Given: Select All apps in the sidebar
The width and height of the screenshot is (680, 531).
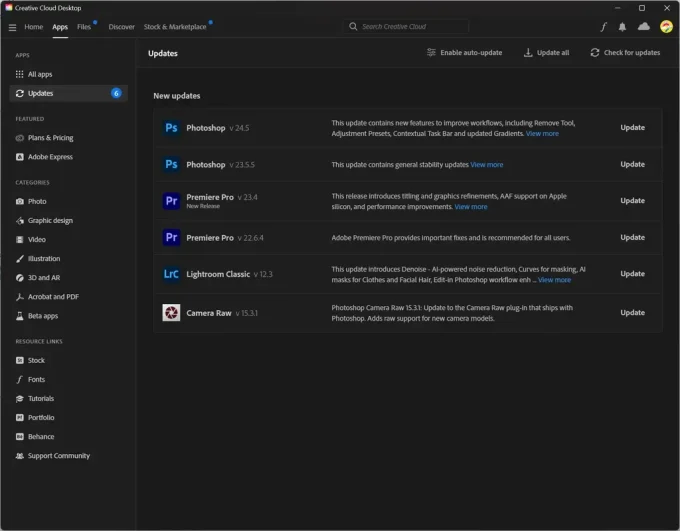Looking at the screenshot, I should click(40, 74).
